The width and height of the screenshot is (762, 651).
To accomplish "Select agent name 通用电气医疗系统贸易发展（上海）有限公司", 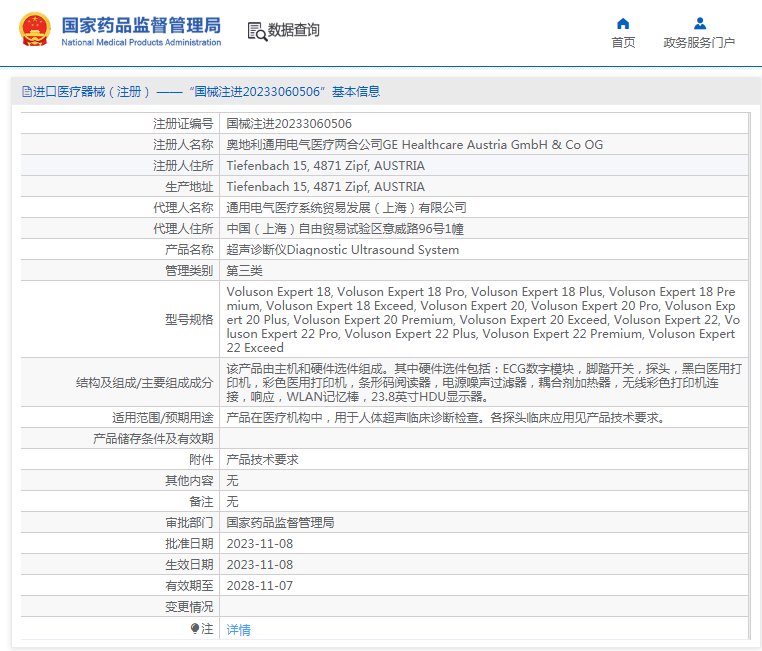I will click(x=346, y=207).
